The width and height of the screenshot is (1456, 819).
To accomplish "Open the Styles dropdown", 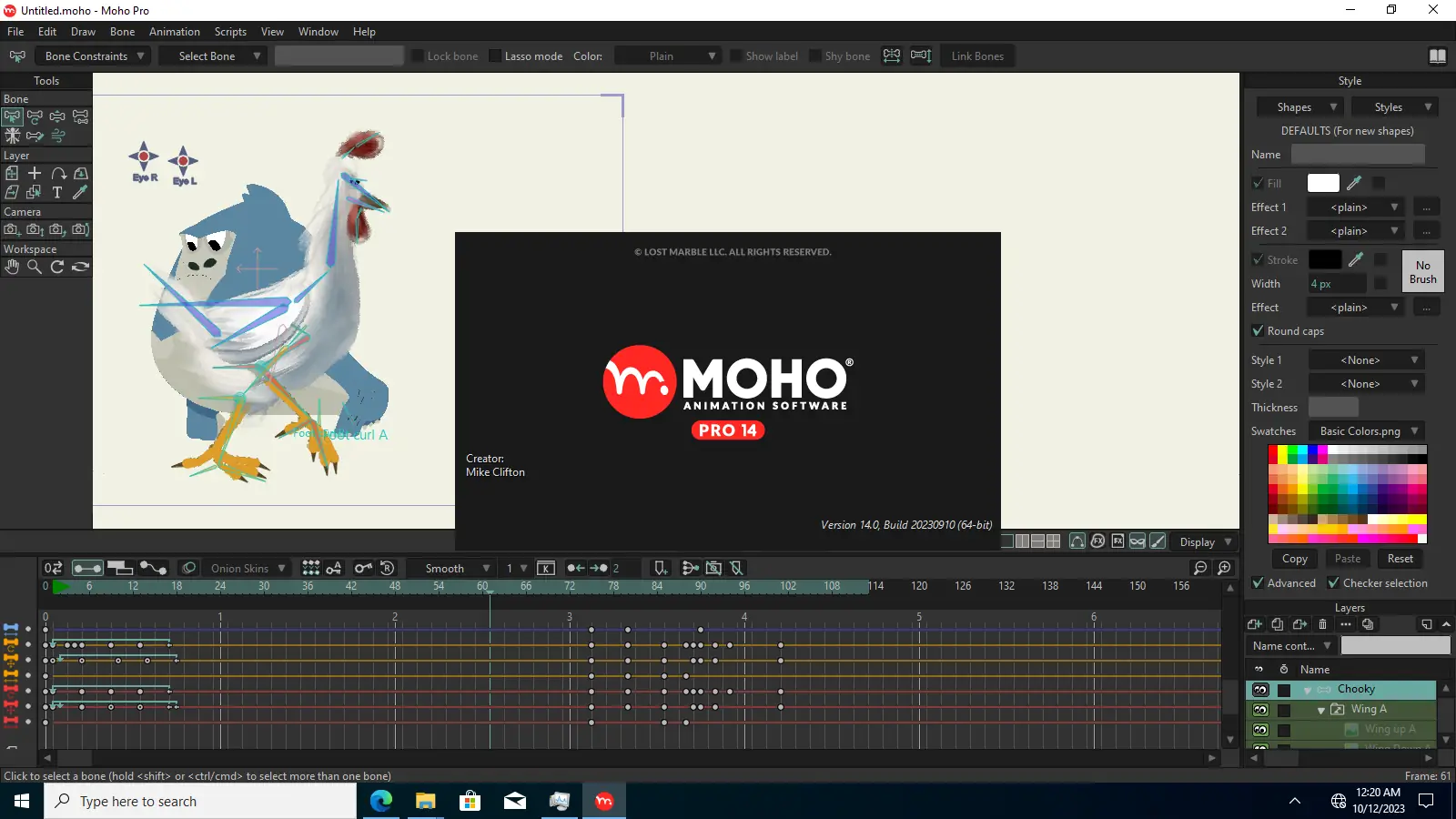I will pos(1394,106).
